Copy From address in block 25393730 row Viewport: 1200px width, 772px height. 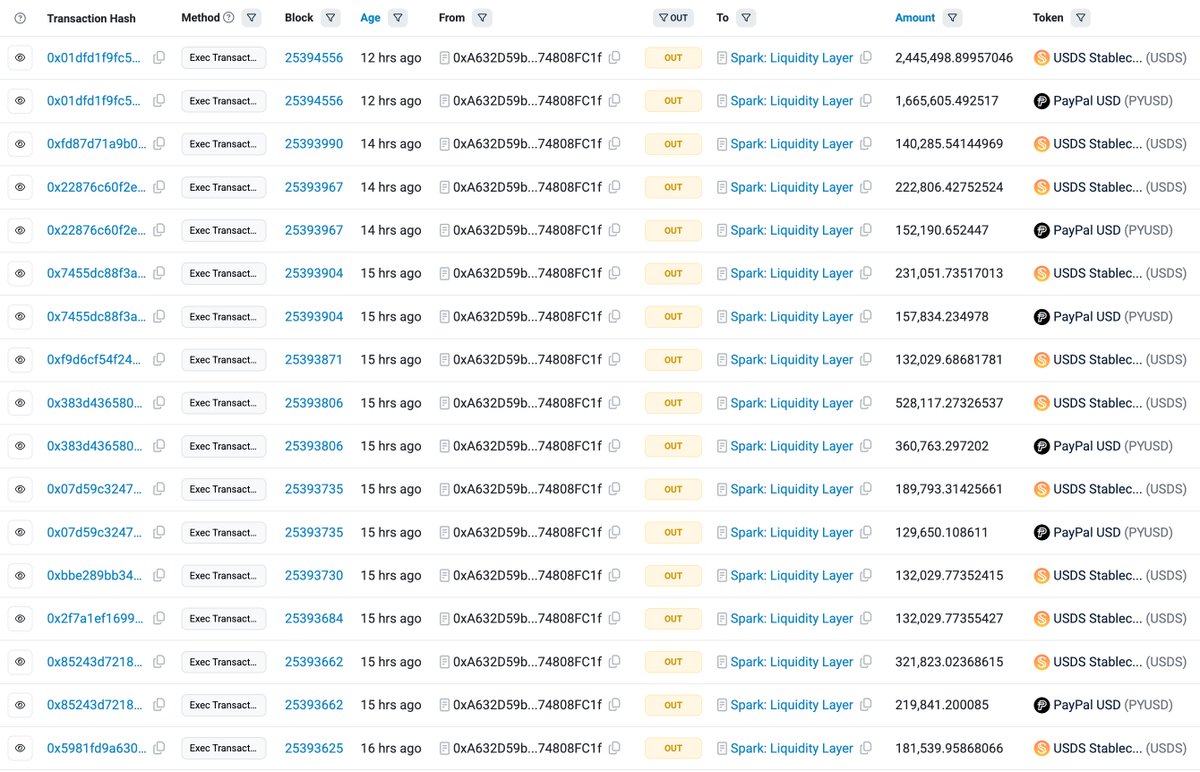coord(615,576)
